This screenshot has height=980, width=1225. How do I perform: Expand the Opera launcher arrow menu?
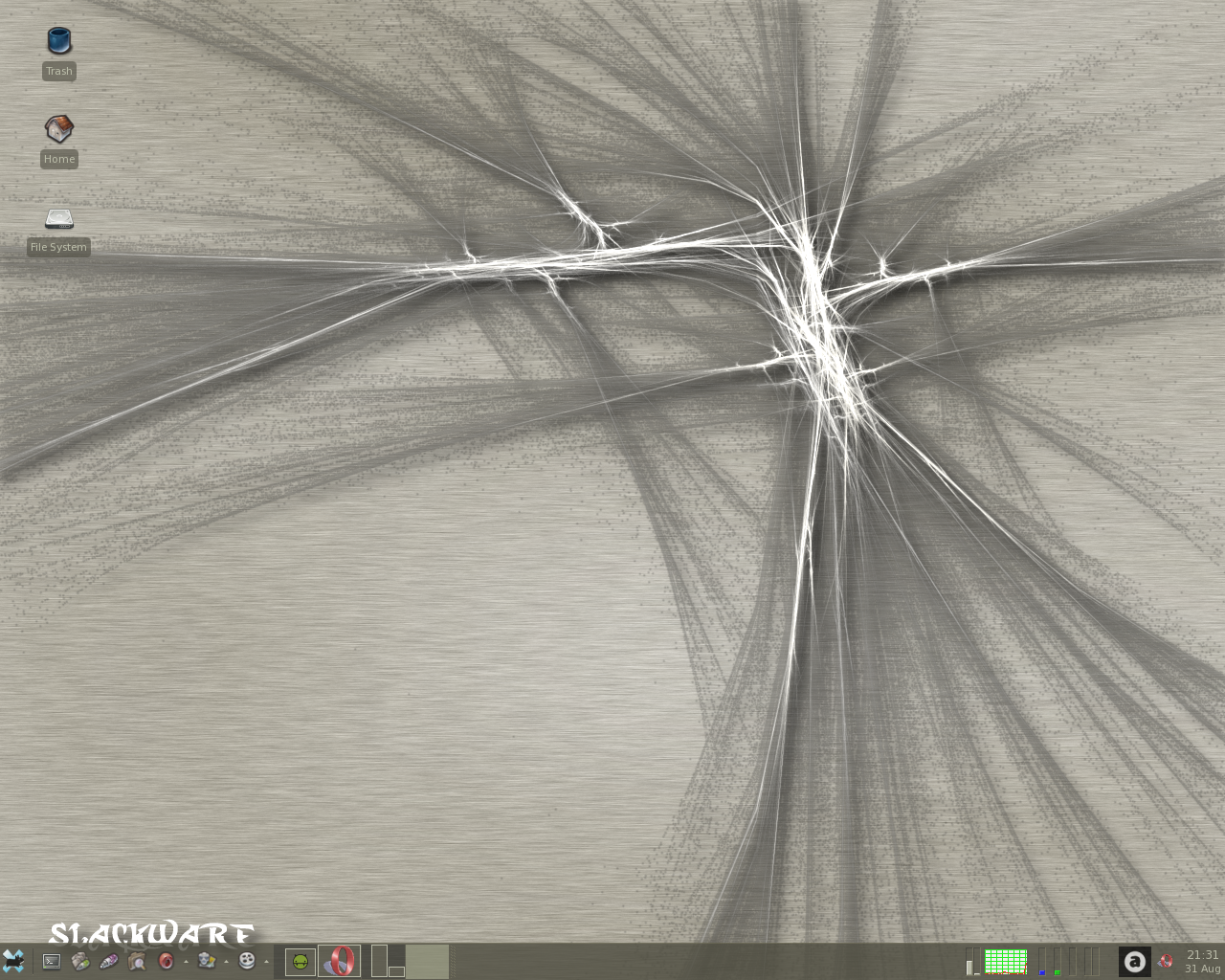point(186,961)
